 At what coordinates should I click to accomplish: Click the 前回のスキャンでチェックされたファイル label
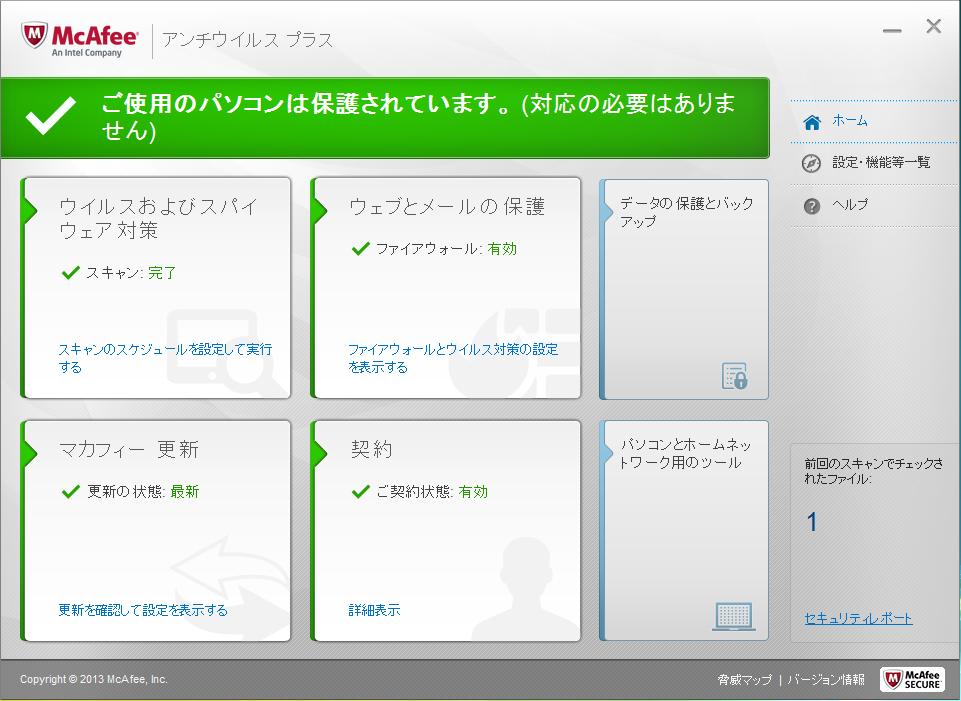(873, 471)
